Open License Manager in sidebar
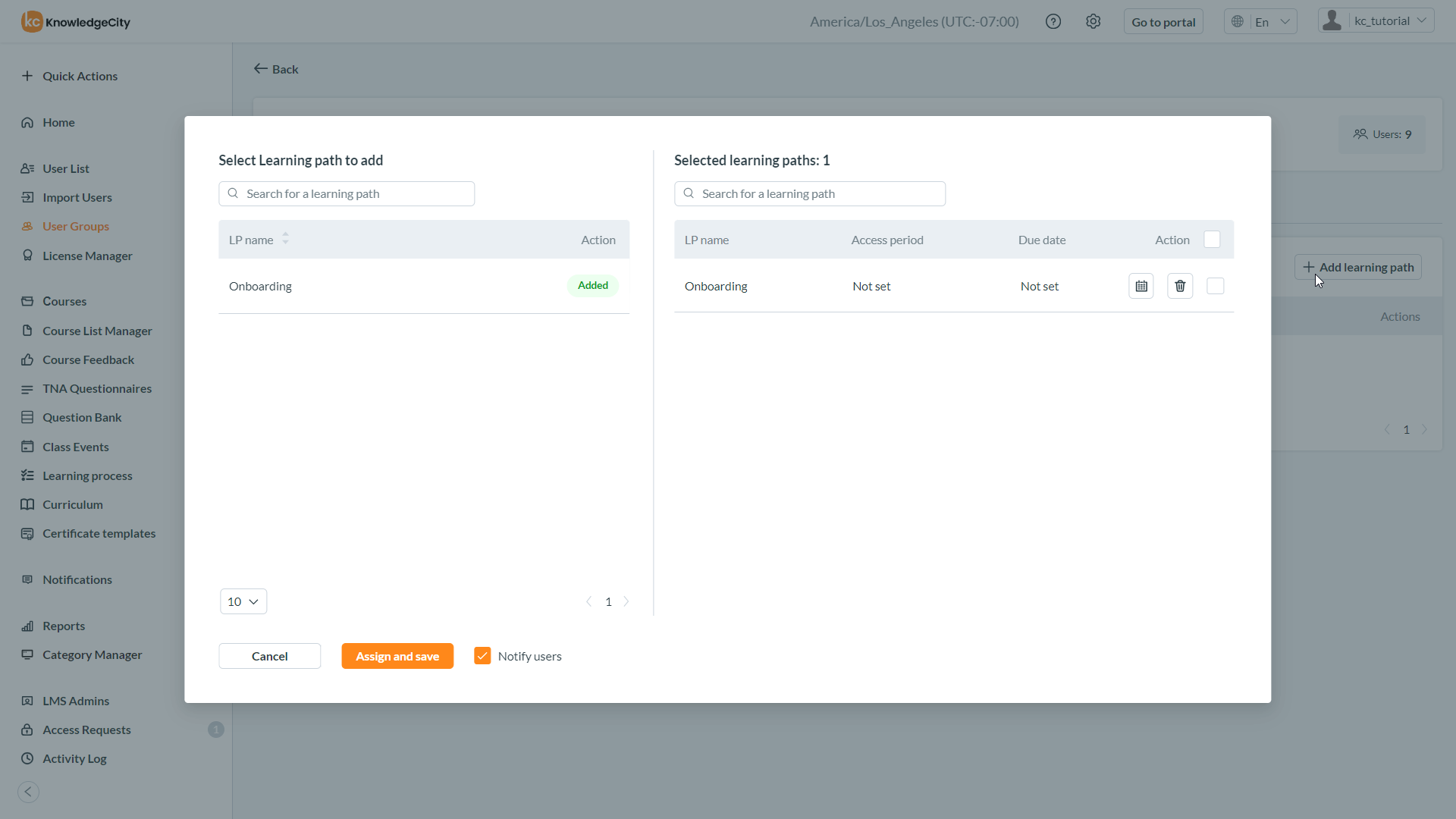The height and width of the screenshot is (819, 1456). click(87, 256)
